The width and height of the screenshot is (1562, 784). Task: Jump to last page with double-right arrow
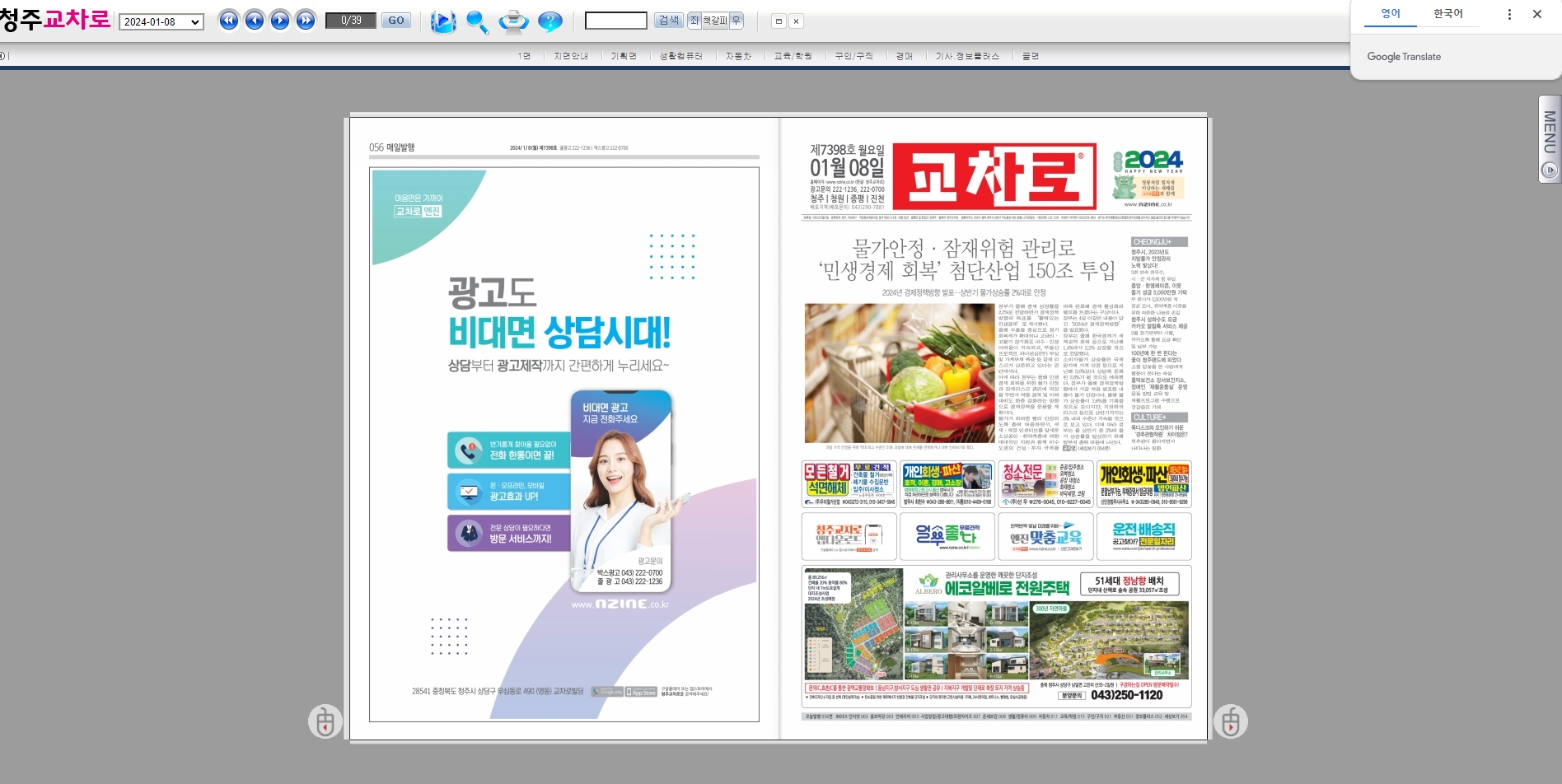coord(306,21)
